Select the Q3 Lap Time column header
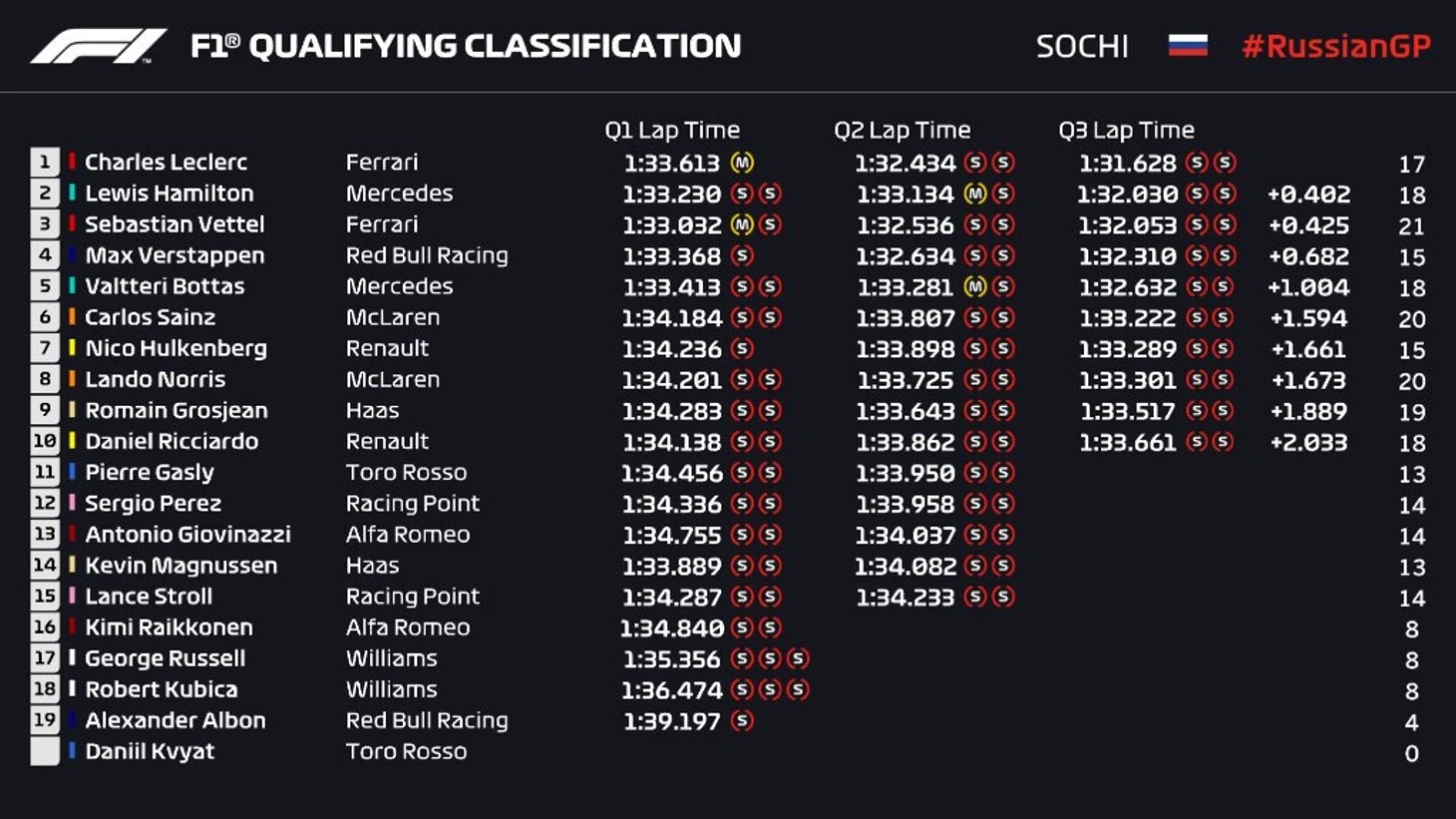Viewport: 1456px width, 819px height. tap(1127, 131)
